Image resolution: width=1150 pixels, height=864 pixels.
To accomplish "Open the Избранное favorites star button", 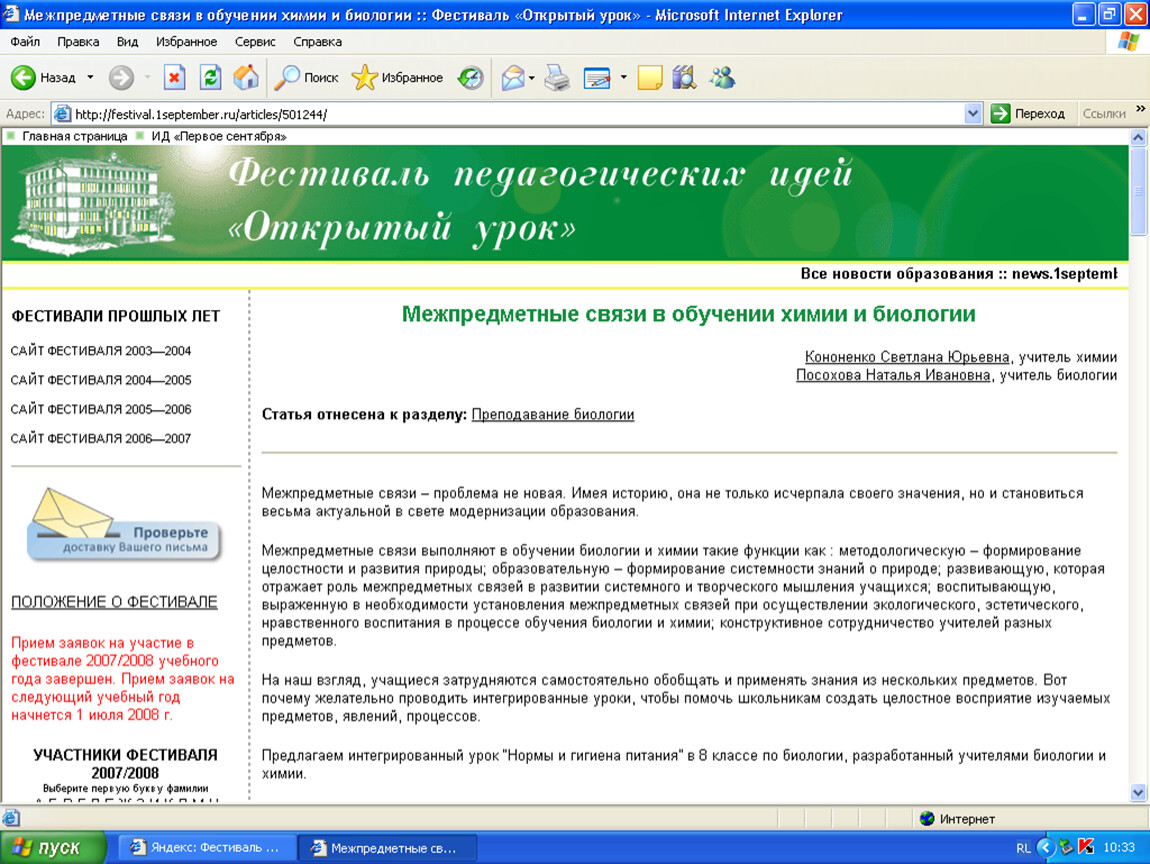I will click(x=397, y=78).
